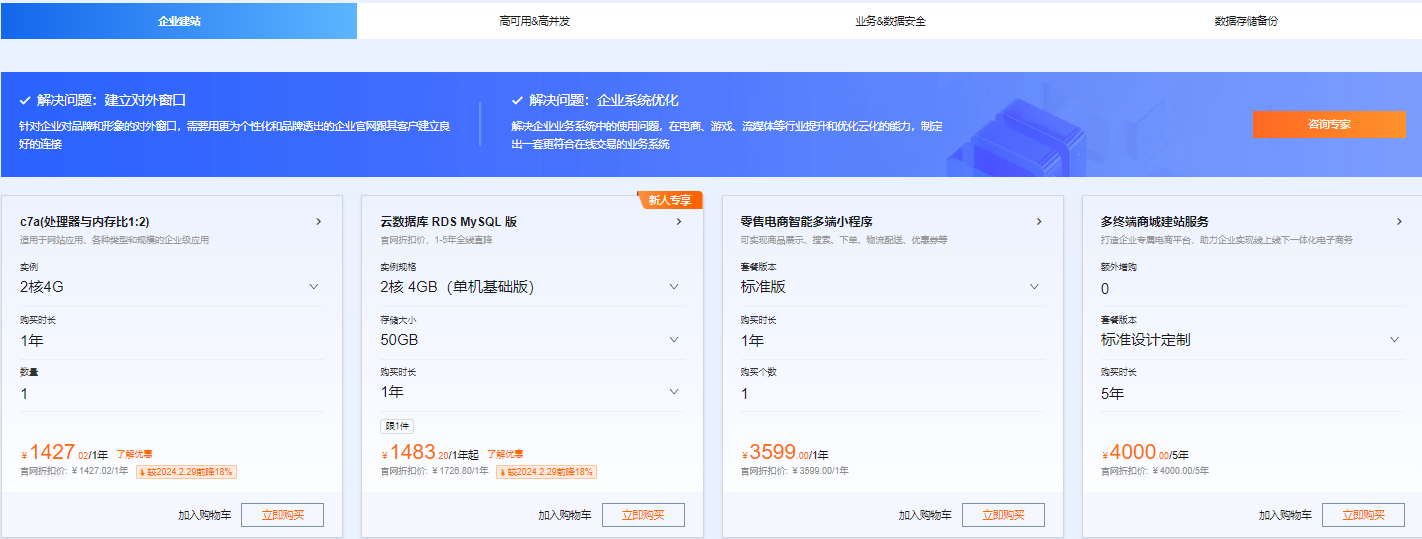
Task: Click price drop tag under the ¥1427 price
Action: pyautogui.click(x=186, y=471)
